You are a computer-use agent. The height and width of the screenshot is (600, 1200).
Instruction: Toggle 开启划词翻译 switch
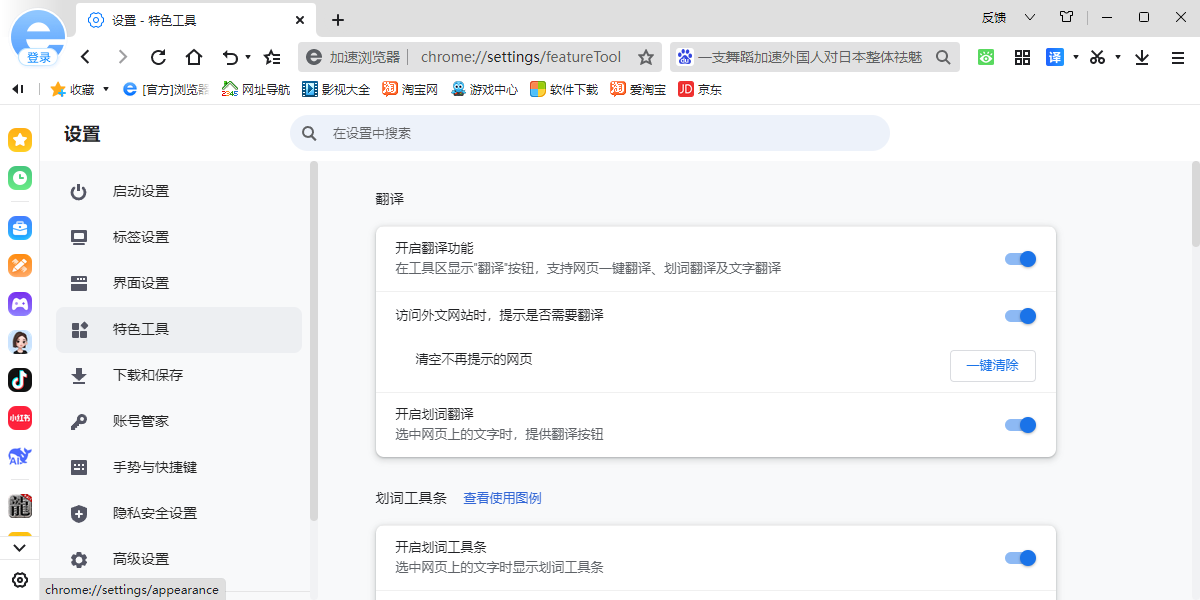(x=1021, y=425)
